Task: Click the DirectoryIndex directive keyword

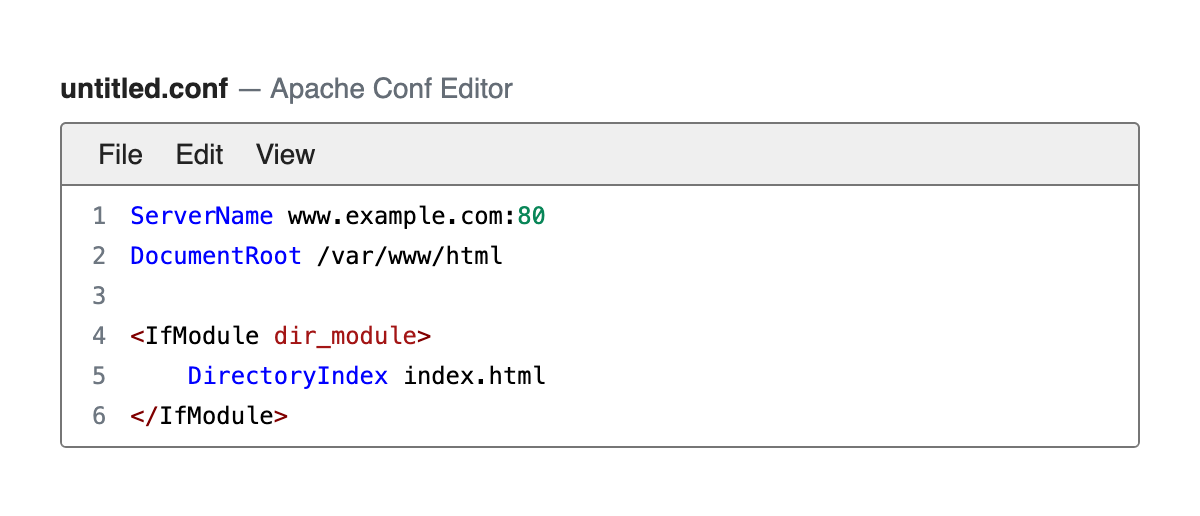Action: (x=288, y=376)
